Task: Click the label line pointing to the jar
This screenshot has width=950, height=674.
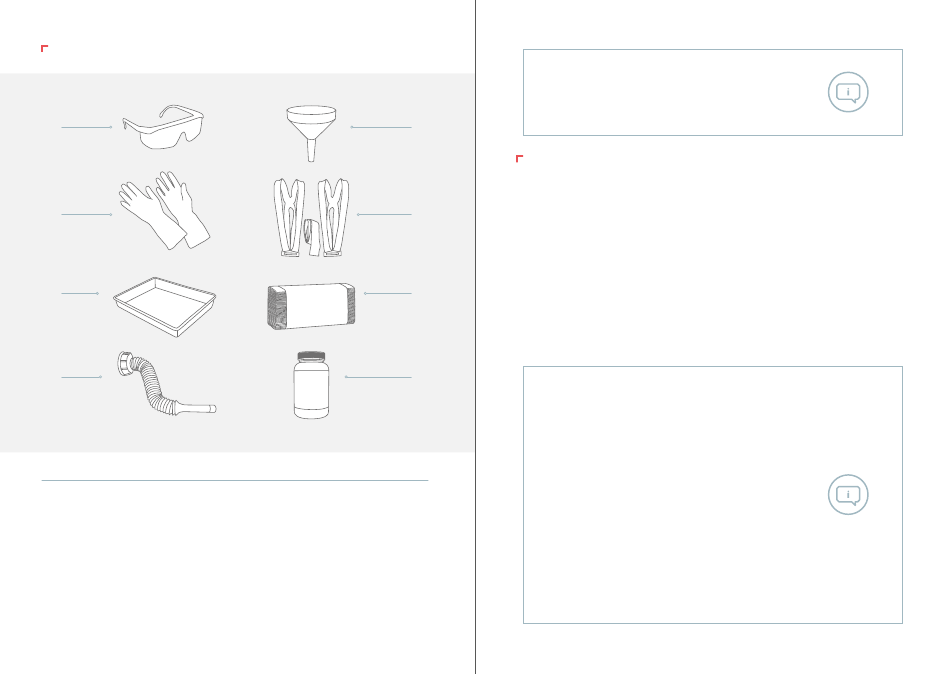Action: 378,377
